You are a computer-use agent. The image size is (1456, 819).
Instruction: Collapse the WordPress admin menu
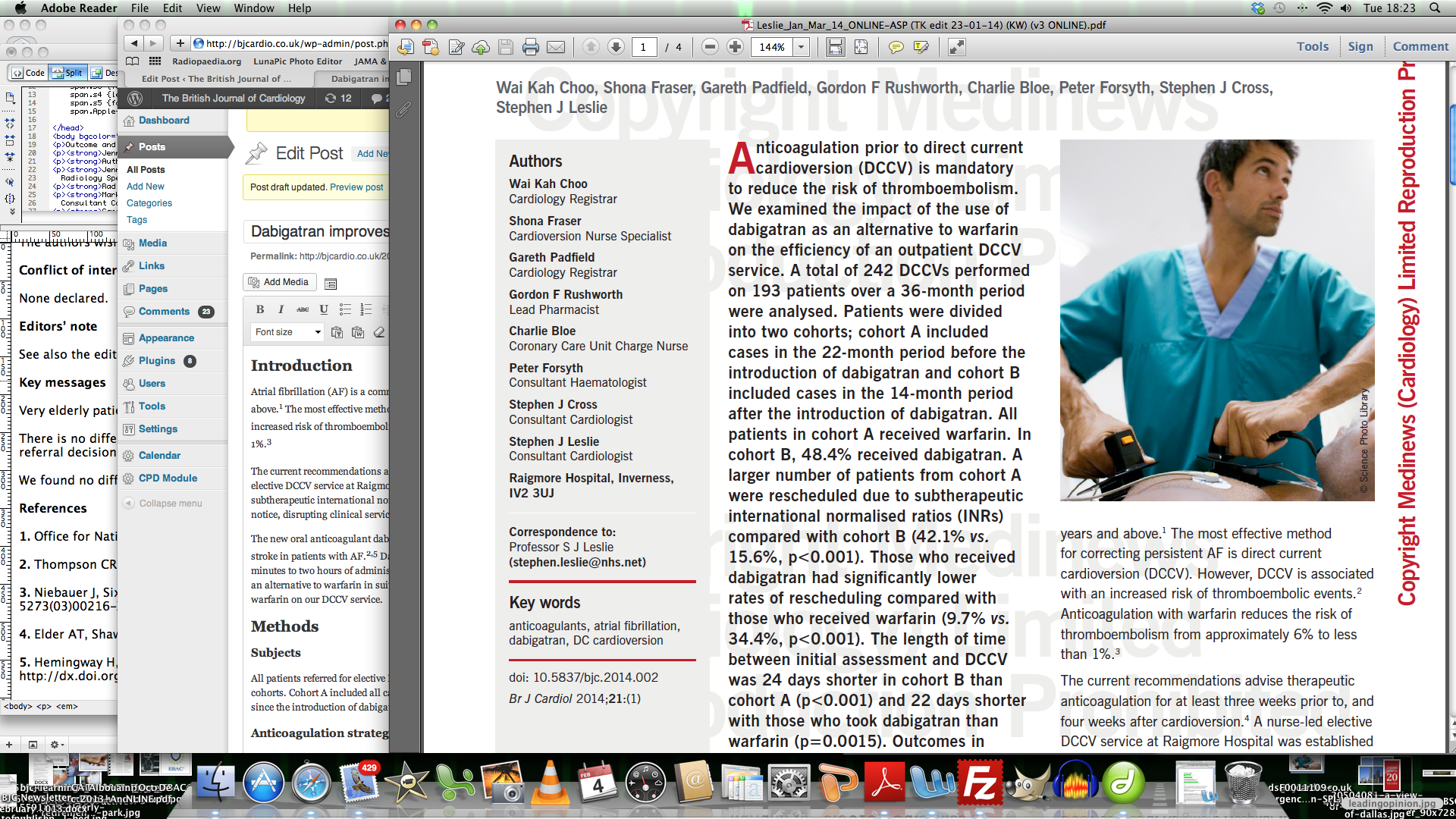coord(170,504)
